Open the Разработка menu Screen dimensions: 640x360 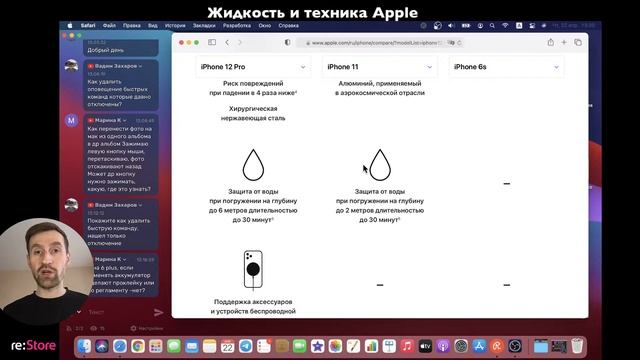[x=237, y=25]
